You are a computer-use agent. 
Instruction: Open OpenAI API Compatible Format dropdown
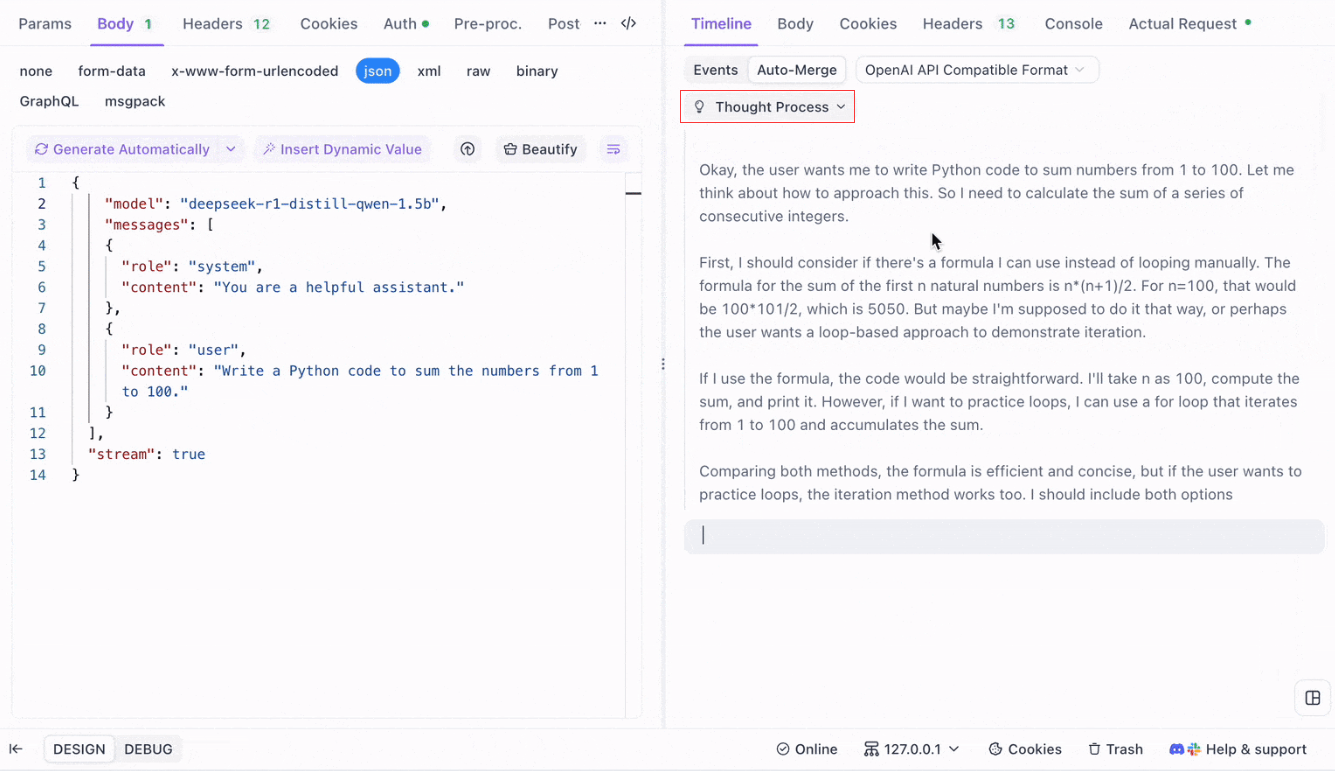point(977,70)
